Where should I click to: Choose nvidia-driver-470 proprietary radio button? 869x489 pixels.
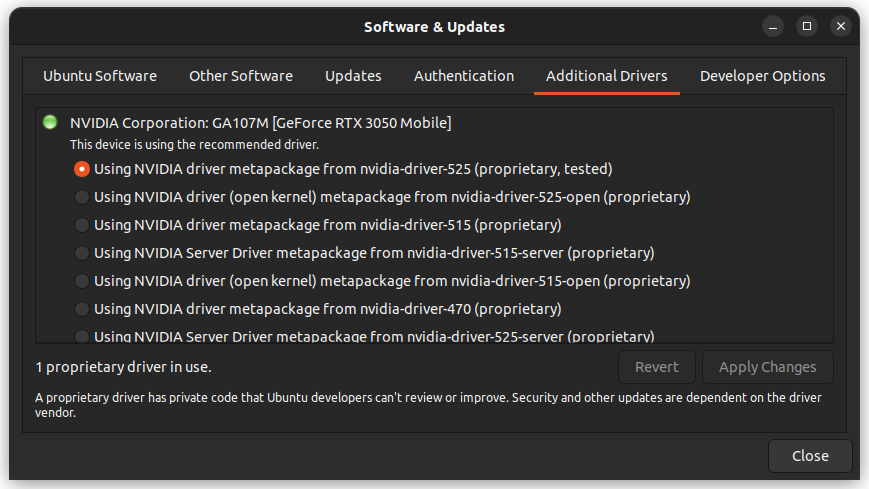click(x=81, y=309)
